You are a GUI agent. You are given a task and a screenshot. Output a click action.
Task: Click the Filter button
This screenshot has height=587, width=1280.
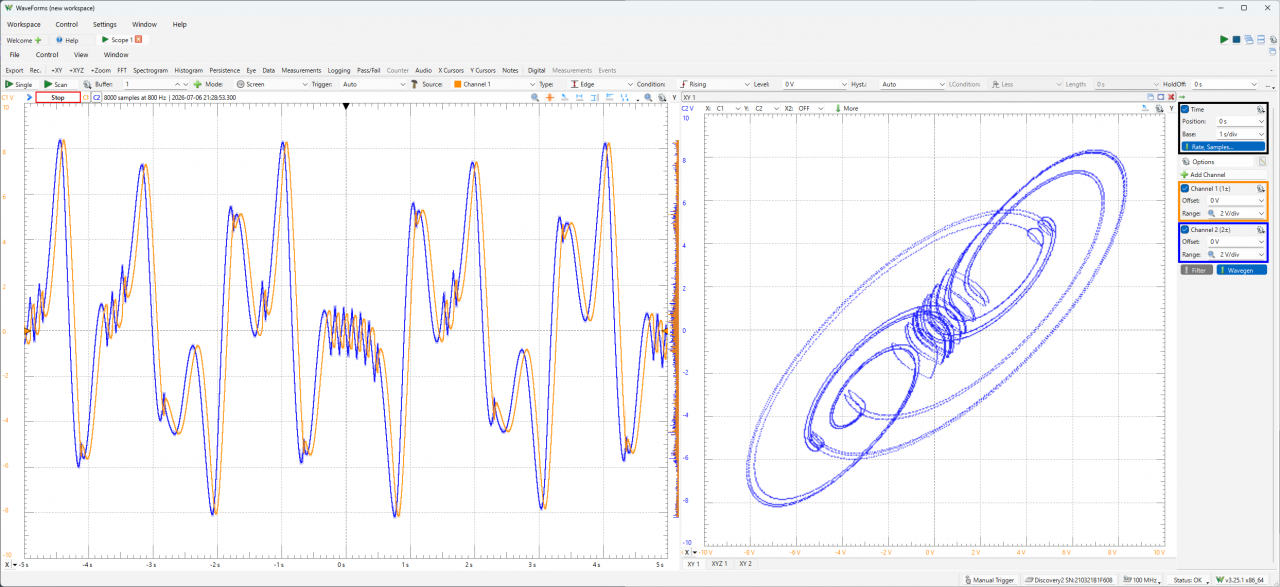pyautogui.click(x=1197, y=270)
